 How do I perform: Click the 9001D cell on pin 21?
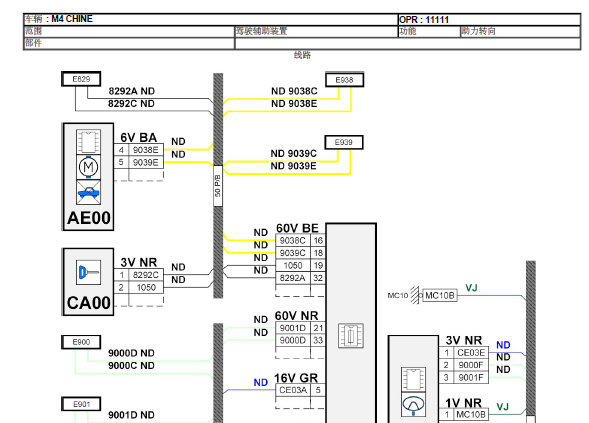[293, 328]
